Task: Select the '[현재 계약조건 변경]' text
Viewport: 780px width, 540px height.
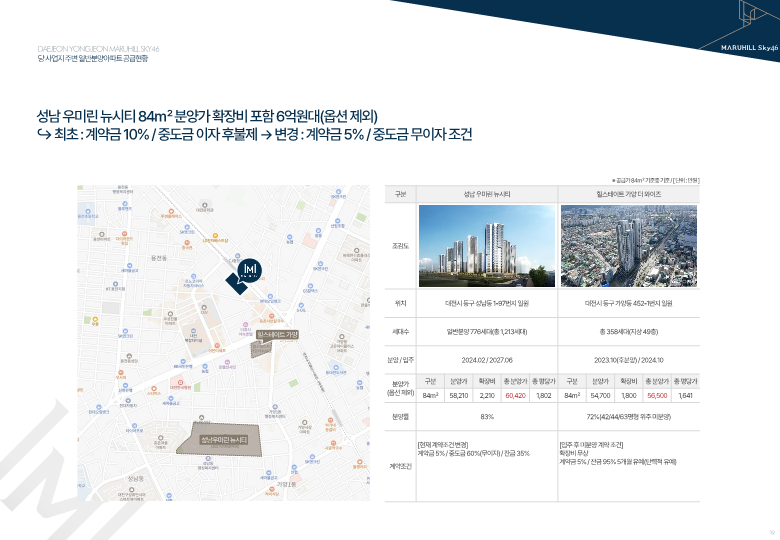Action: click(443, 445)
